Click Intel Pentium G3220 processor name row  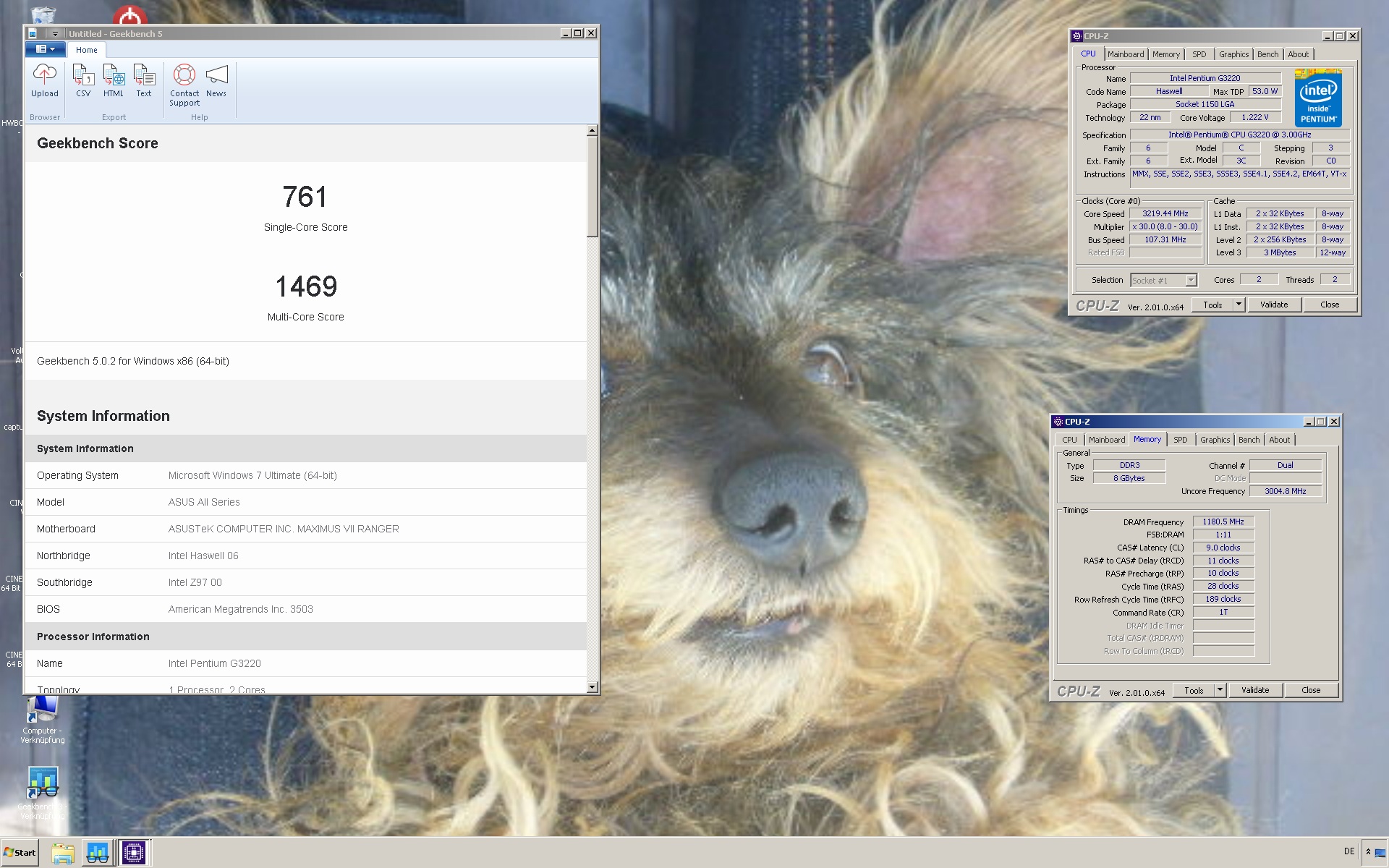point(305,663)
